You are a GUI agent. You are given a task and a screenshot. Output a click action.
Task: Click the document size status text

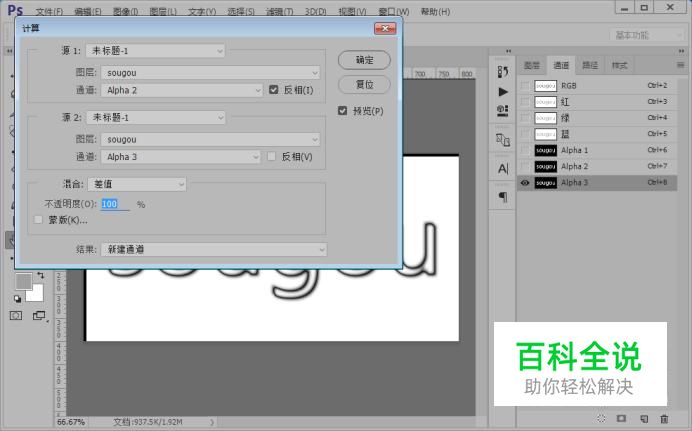tap(148, 422)
